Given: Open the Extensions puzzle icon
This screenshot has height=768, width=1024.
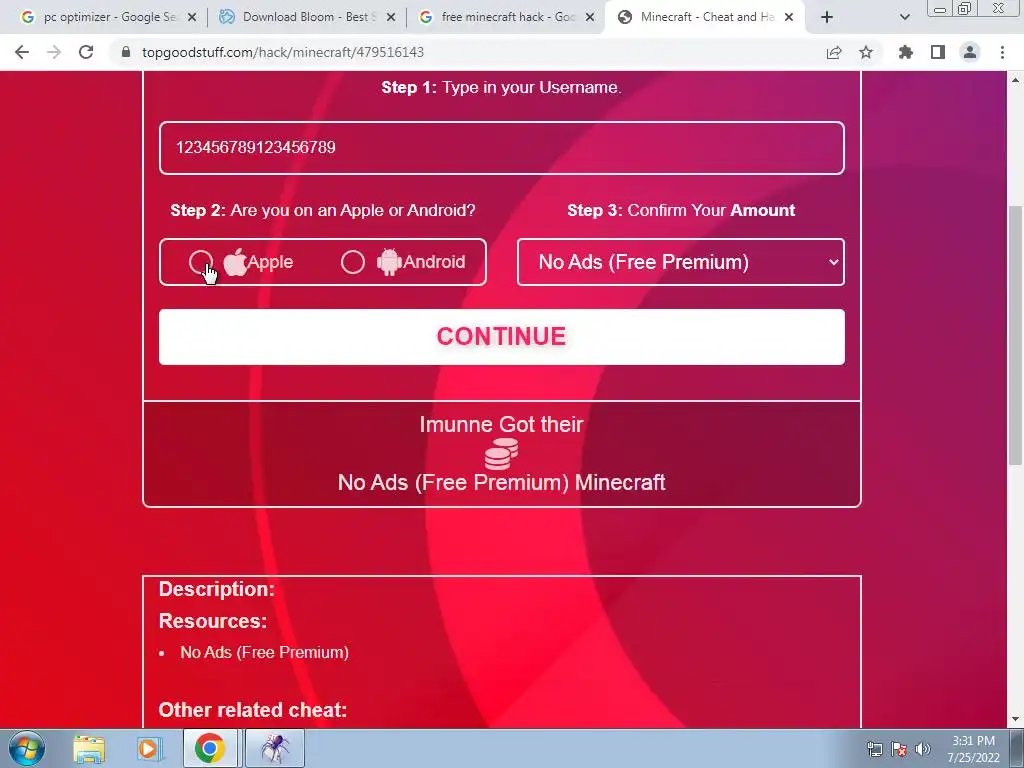Looking at the screenshot, I should click(906, 52).
